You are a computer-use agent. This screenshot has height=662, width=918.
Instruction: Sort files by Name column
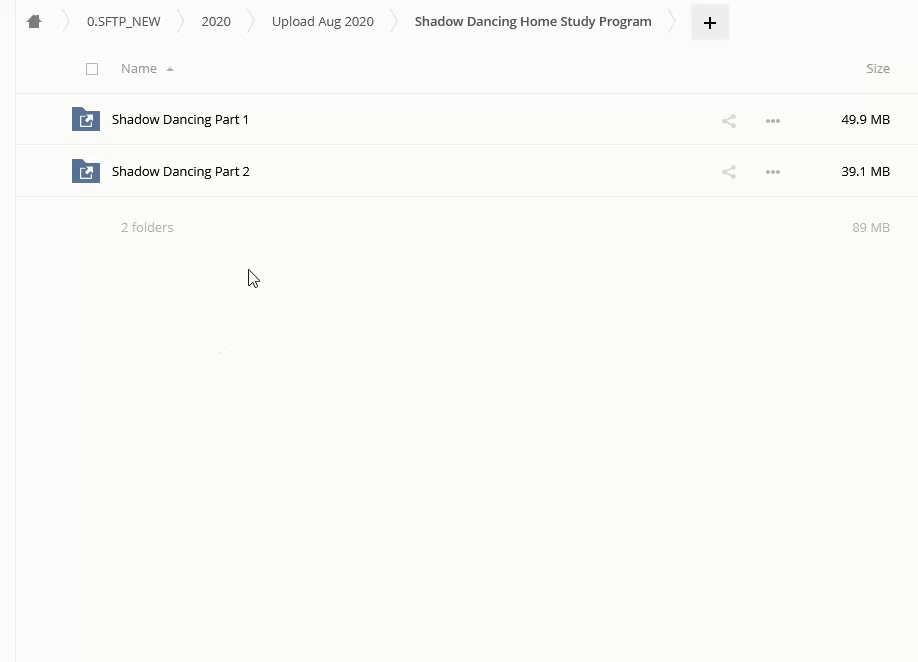139,69
